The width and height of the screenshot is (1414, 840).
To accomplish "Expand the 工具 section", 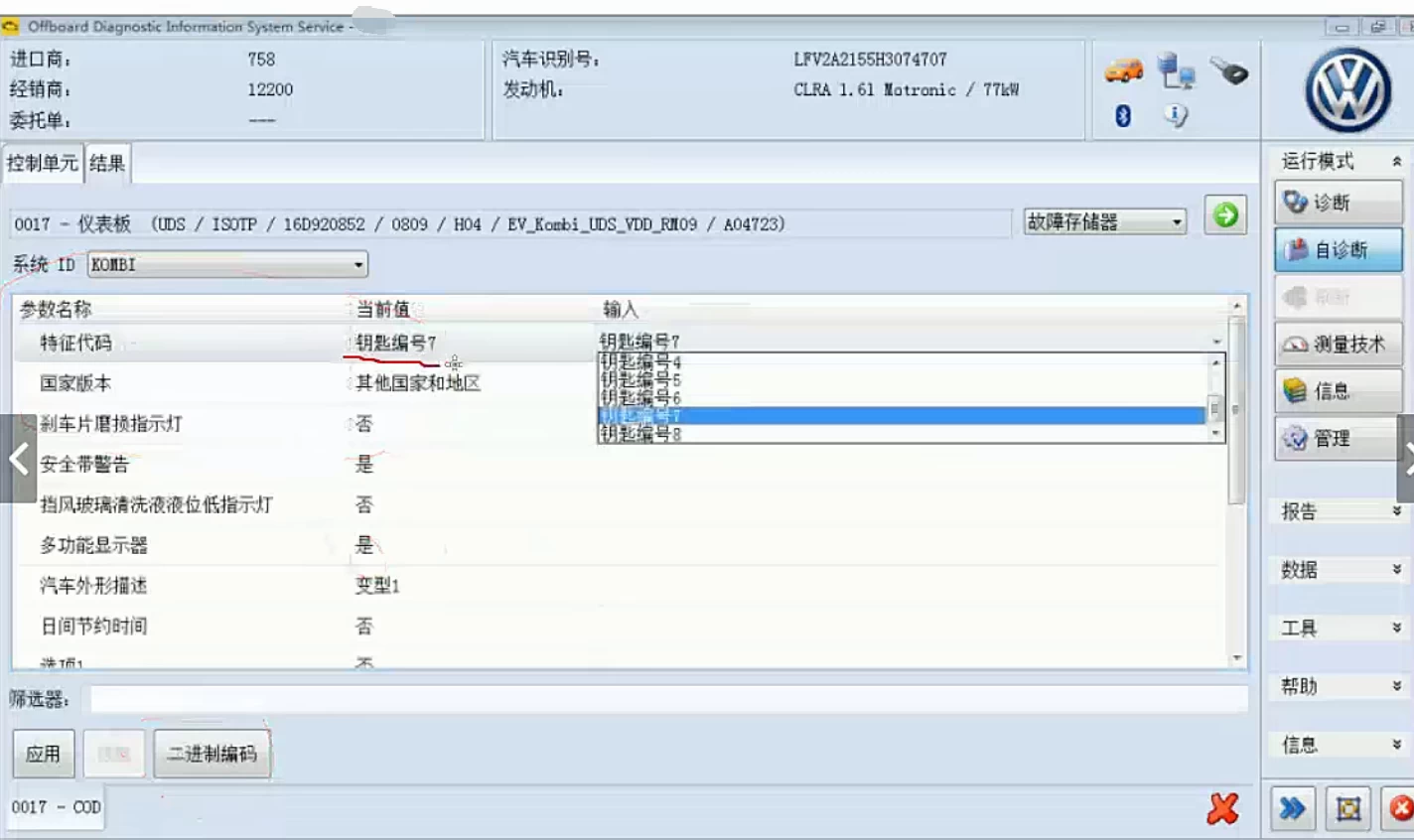I will 1397,628.
